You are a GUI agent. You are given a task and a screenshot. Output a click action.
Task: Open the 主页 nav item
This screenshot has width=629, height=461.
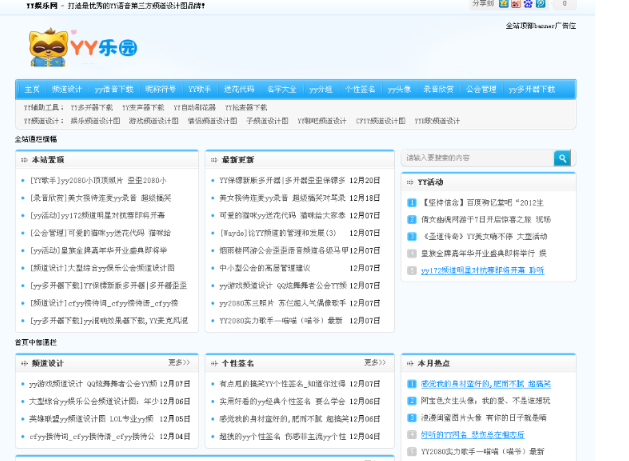32,89
